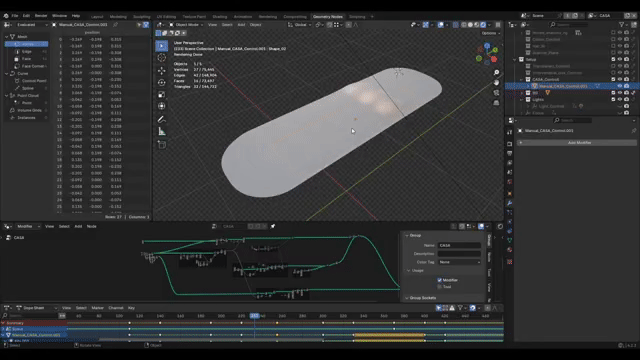Toggle visibility eye for Setup collection
The width and height of the screenshot is (640, 360).
620,60
